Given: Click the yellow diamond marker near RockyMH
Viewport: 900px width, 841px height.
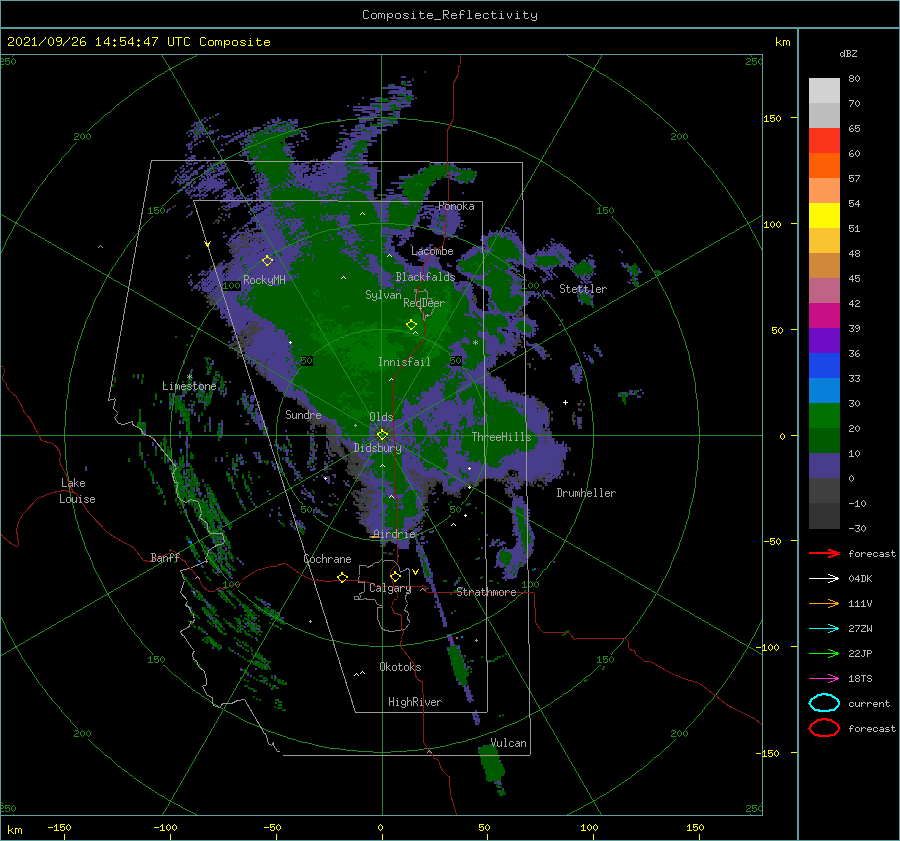Looking at the screenshot, I should [267, 261].
